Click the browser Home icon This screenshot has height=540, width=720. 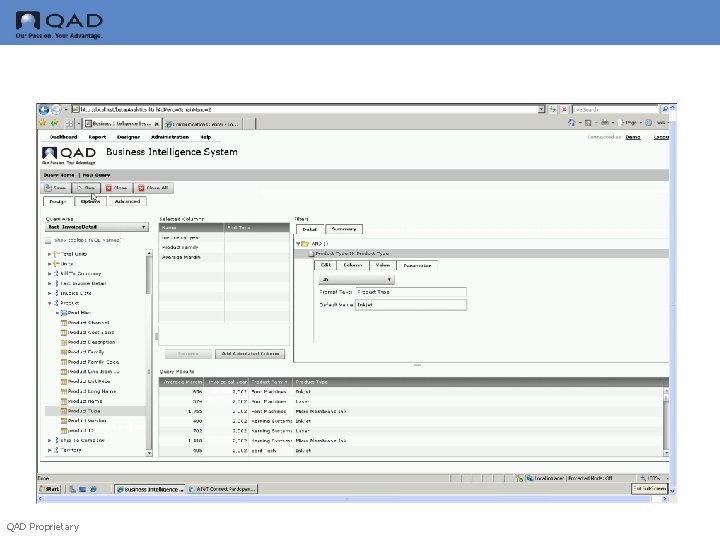click(571, 123)
